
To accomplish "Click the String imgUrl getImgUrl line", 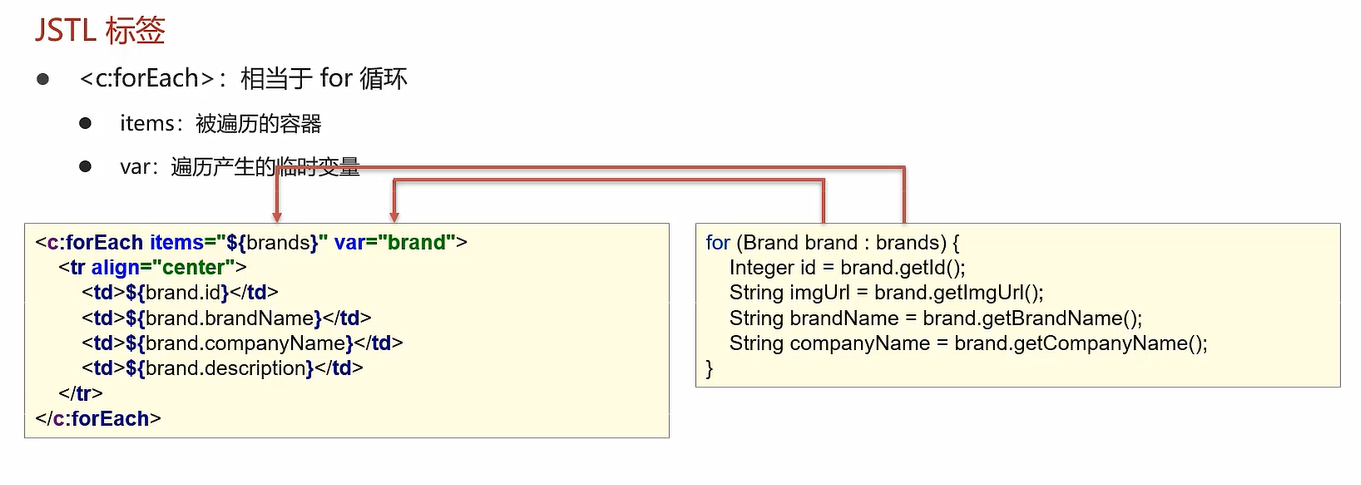I will point(886,293).
